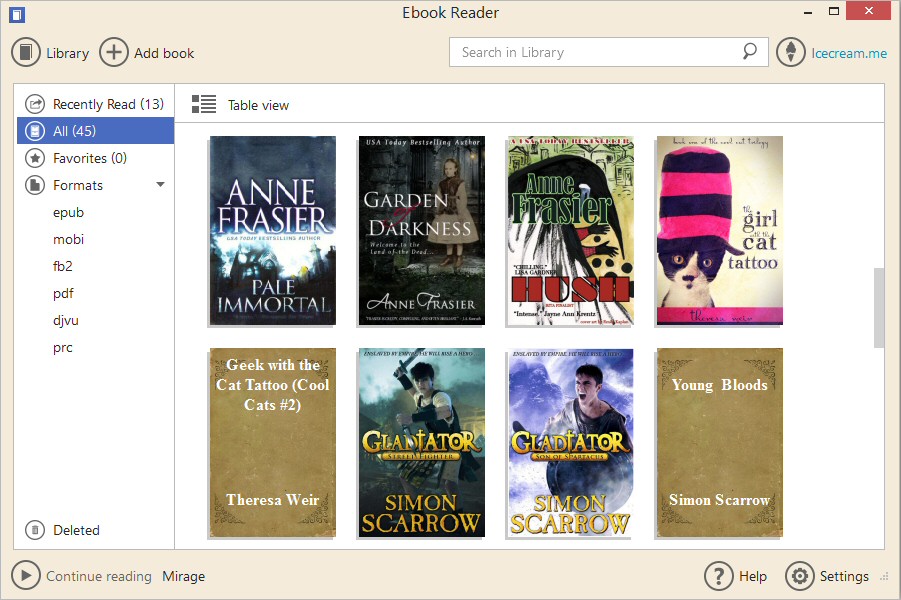Switch to Table view using list icon
This screenshot has width=901, height=600.
point(204,104)
